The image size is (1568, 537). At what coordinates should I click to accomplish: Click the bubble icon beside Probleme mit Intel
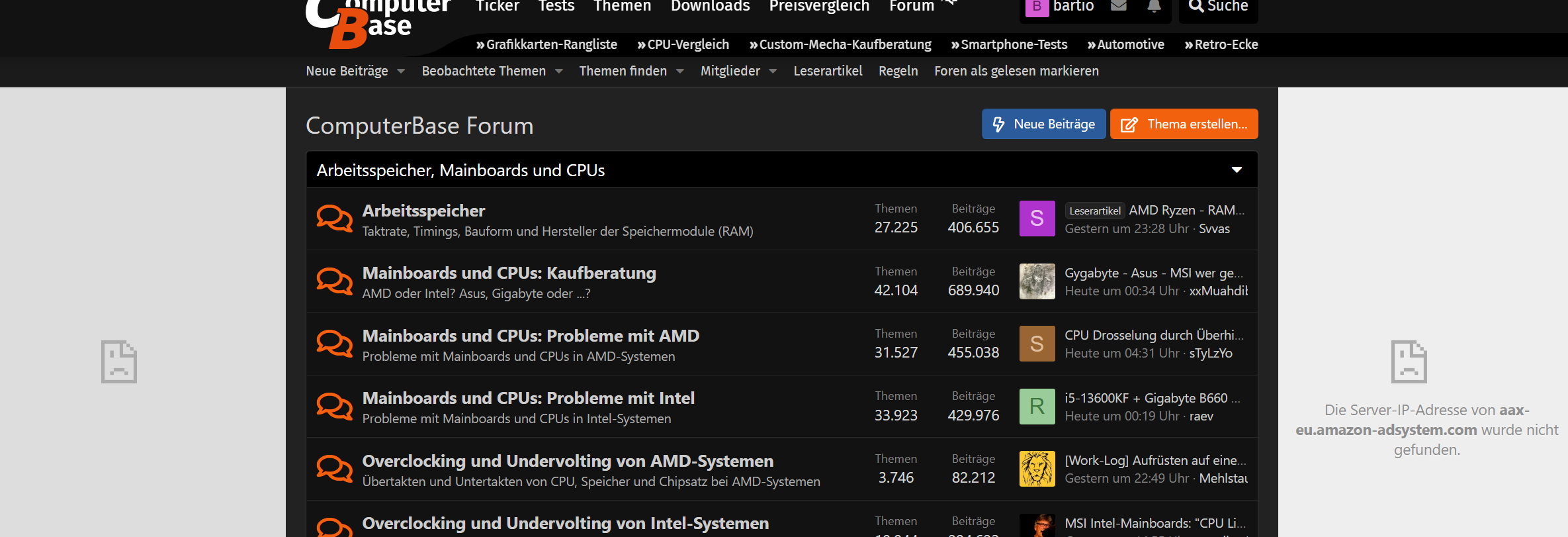tap(335, 406)
